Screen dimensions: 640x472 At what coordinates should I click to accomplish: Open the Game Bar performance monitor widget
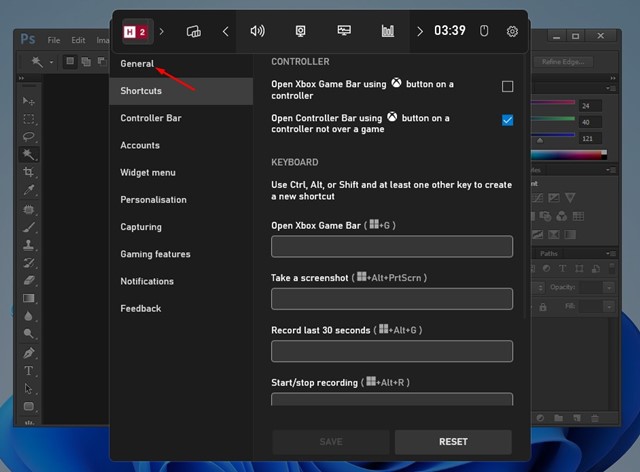(x=344, y=31)
